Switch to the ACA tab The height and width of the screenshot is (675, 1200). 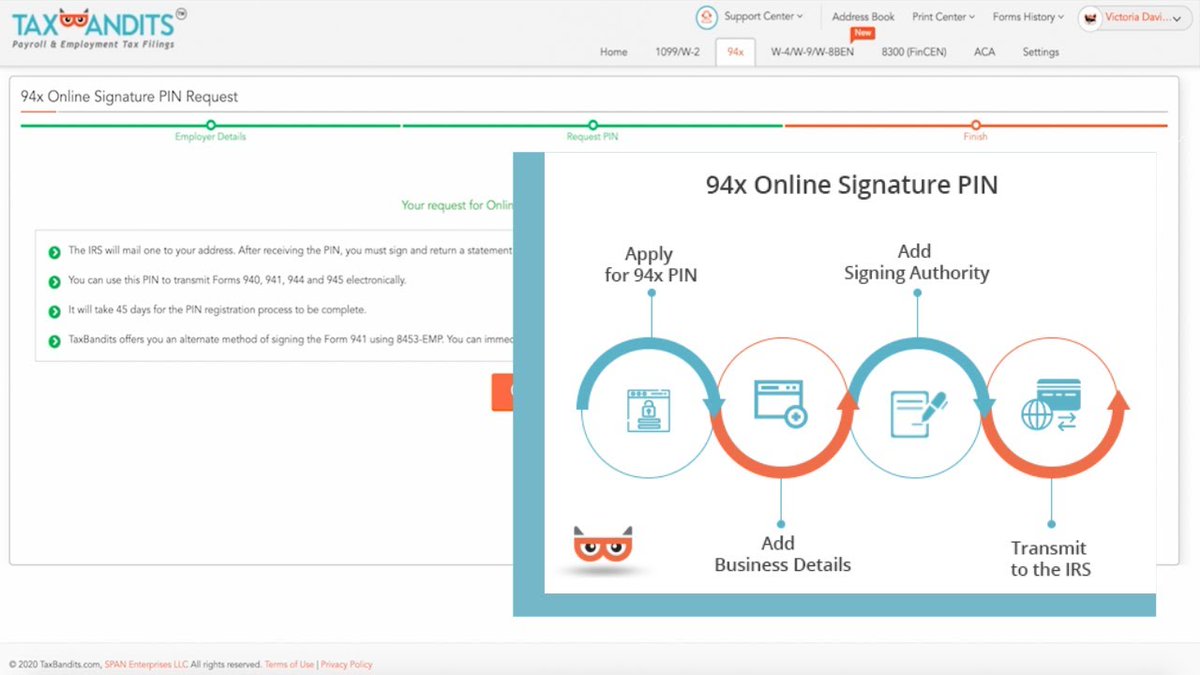click(x=984, y=52)
